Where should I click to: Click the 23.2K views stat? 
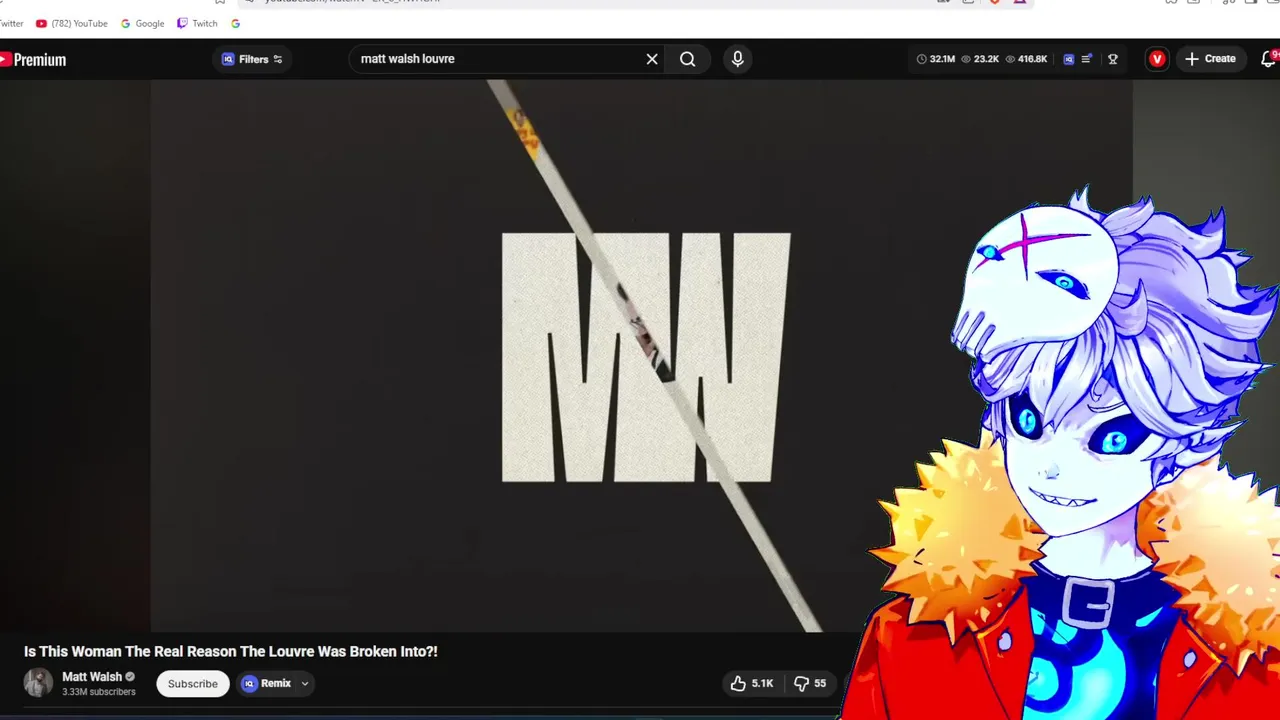(980, 59)
